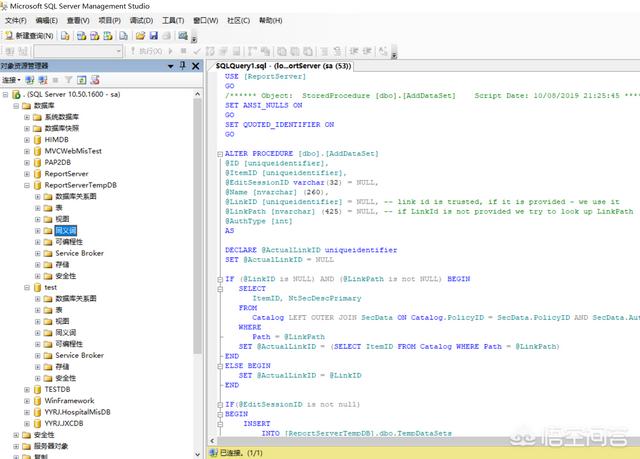This screenshot has width=640, height=459.
Task: Select the highlighted 同义词 folder under ReportServerTempDB
Action: [66, 231]
